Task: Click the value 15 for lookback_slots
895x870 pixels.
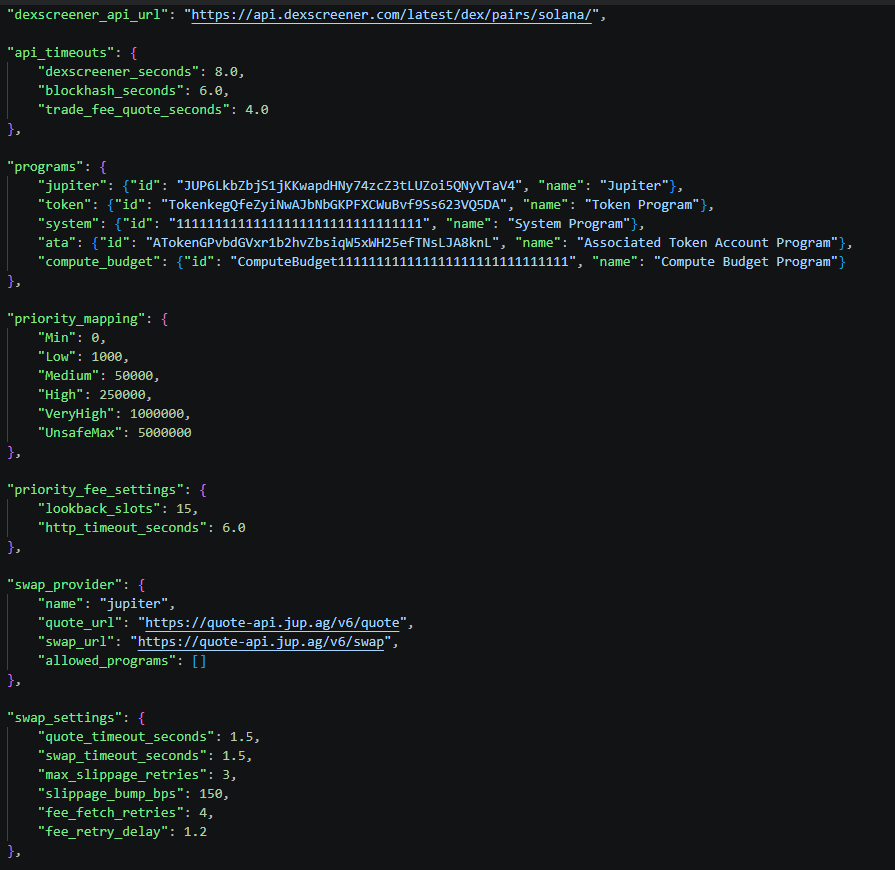Action: tap(184, 509)
